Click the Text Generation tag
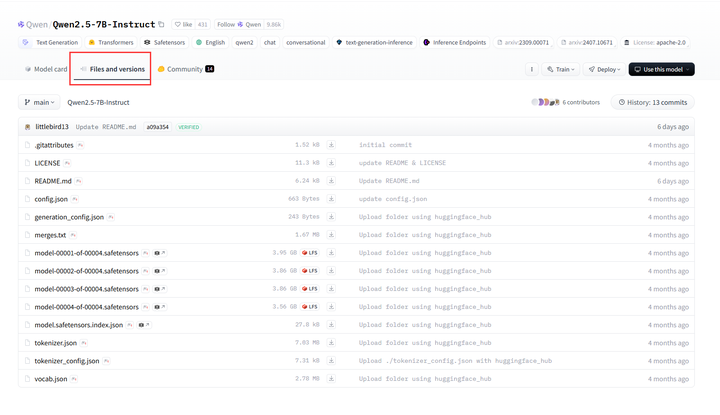Image resolution: width=720 pixels, height=415 pixels. point(51,42)
